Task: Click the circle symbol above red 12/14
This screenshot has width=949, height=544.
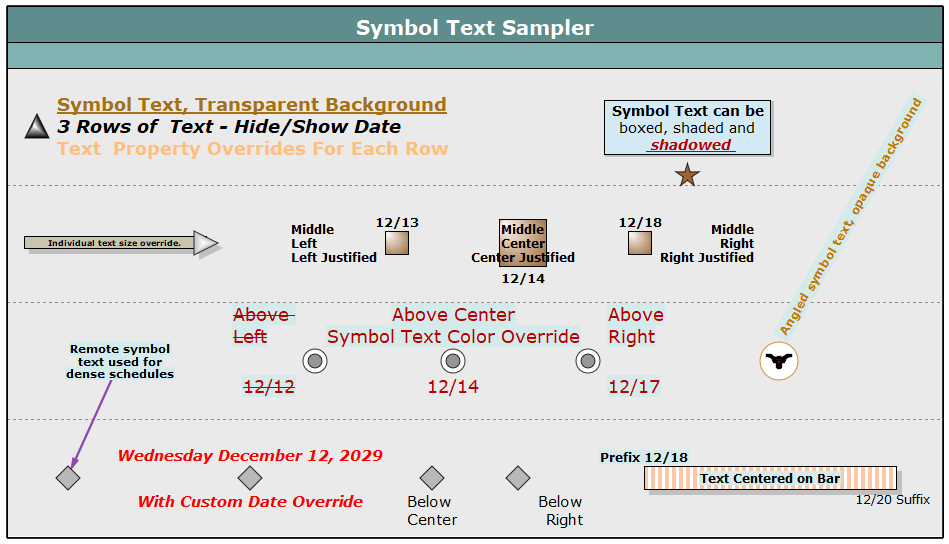Action: pos(453,361)
